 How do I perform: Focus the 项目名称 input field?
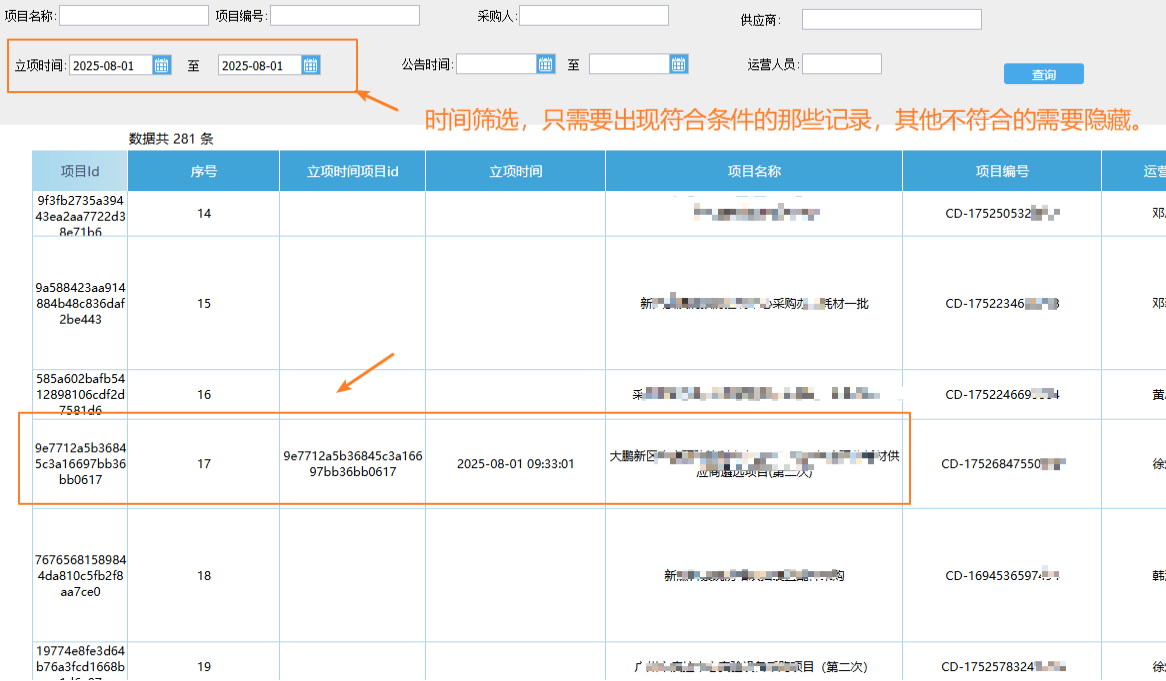tap(134, 16)
